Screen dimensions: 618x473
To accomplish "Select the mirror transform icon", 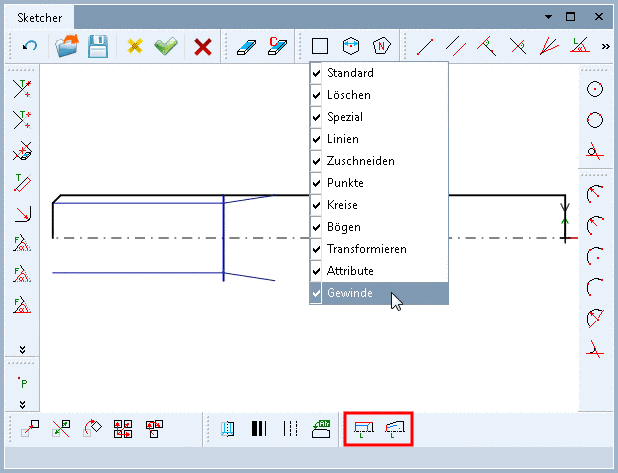I will (61, 428).
